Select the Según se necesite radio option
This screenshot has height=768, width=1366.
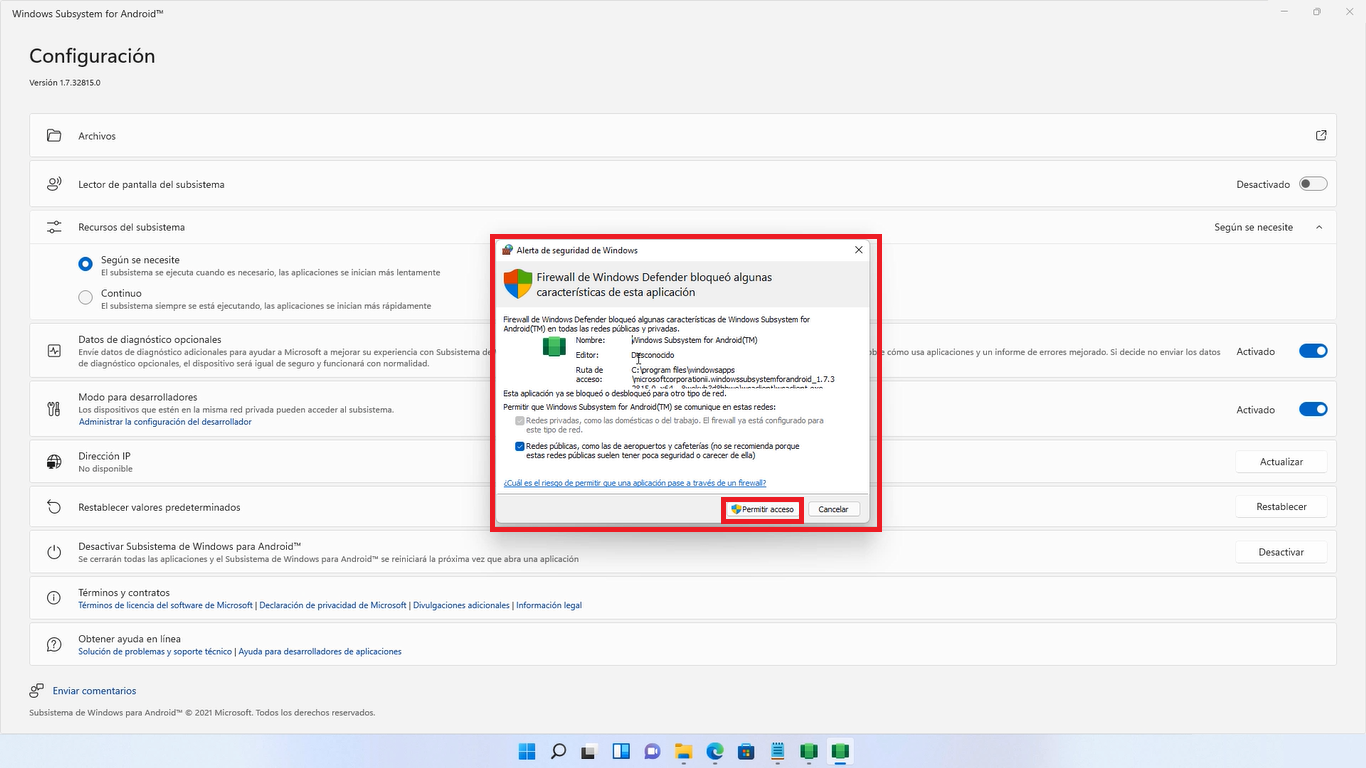[x=85, y=265]
